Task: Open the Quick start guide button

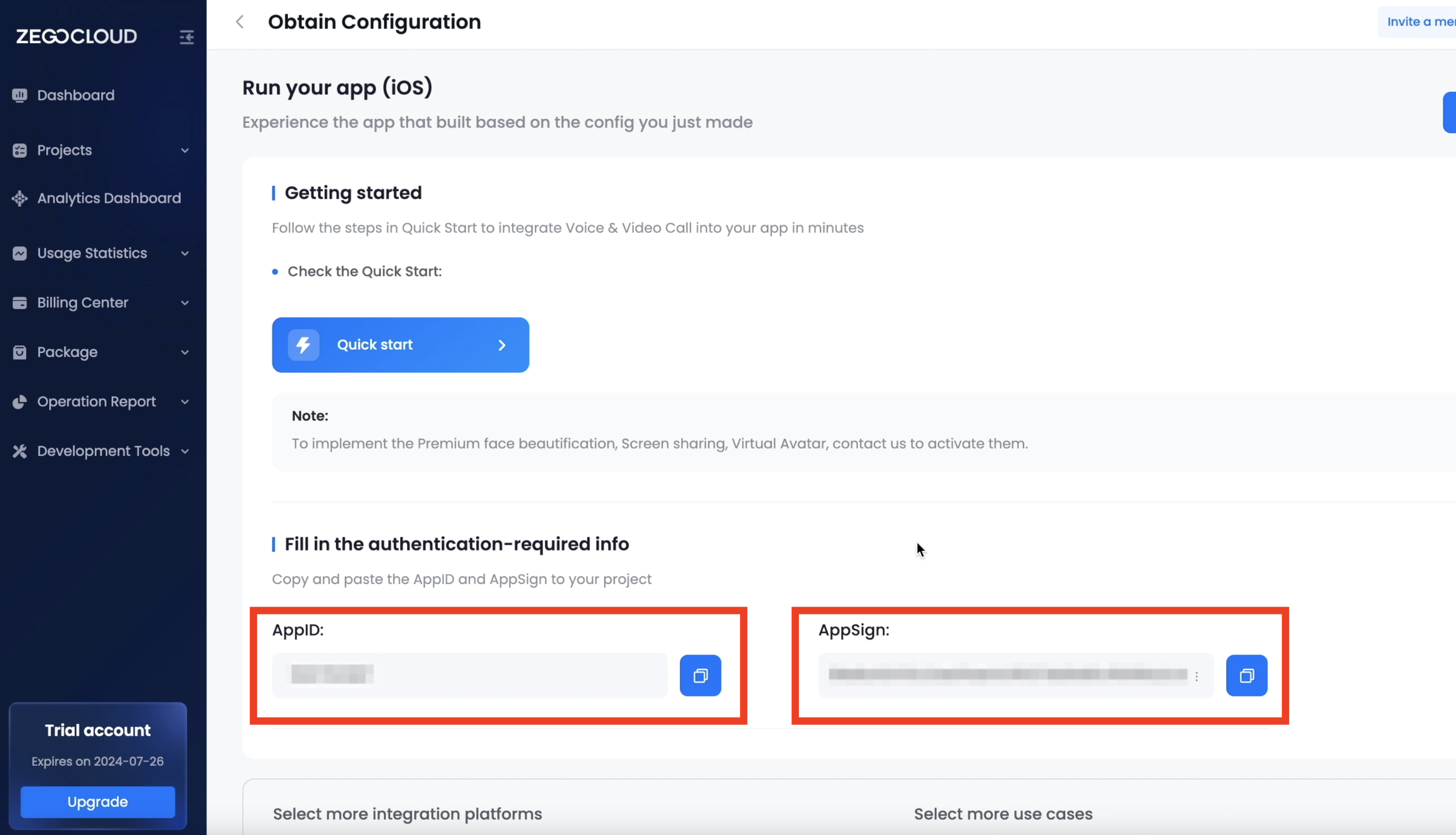Action: (400, 345)
